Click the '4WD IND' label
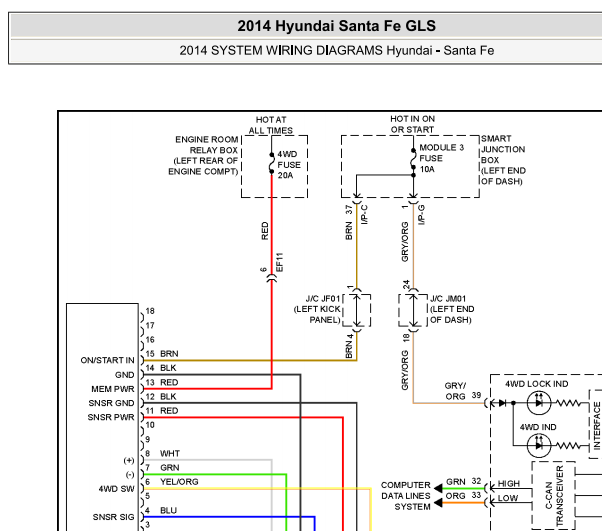Screen dimensions: 602x531 point(538,427)
